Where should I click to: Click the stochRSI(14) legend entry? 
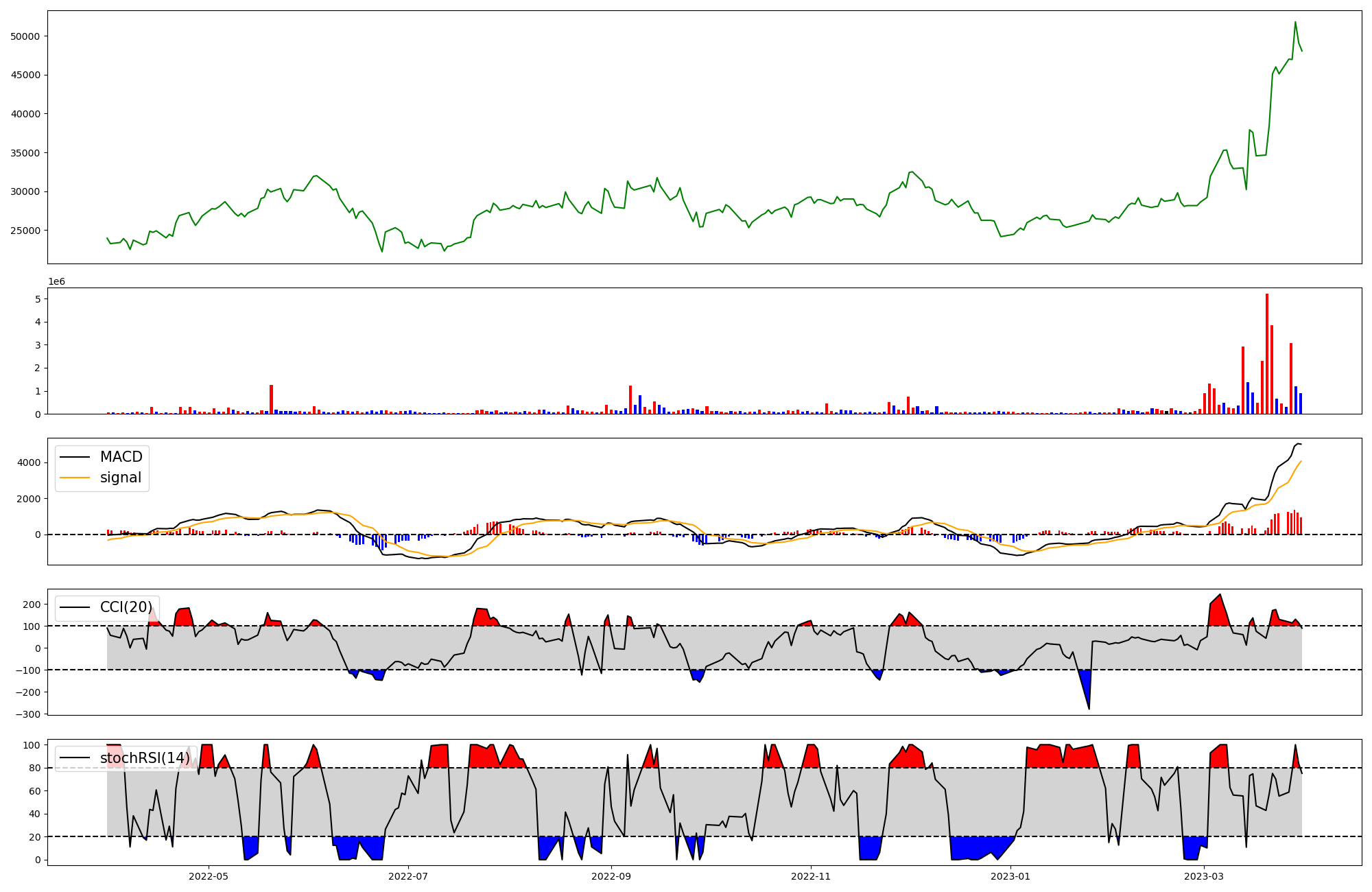145,758
